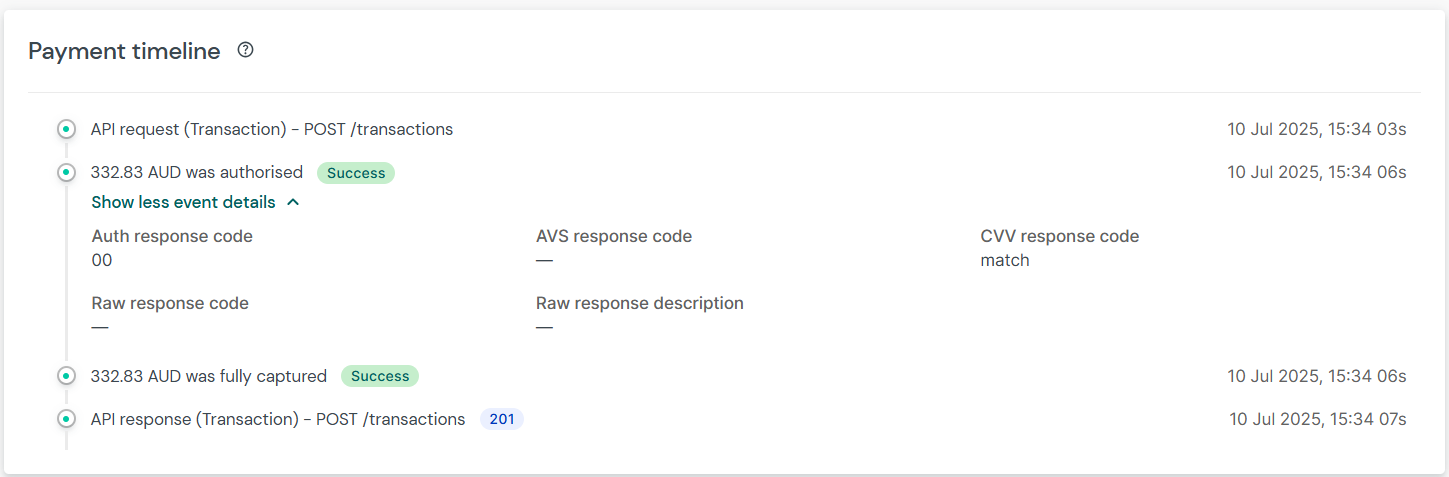
Task: Click the 201 status code badge
Action: pyautogui.click(x=502, y=419)
